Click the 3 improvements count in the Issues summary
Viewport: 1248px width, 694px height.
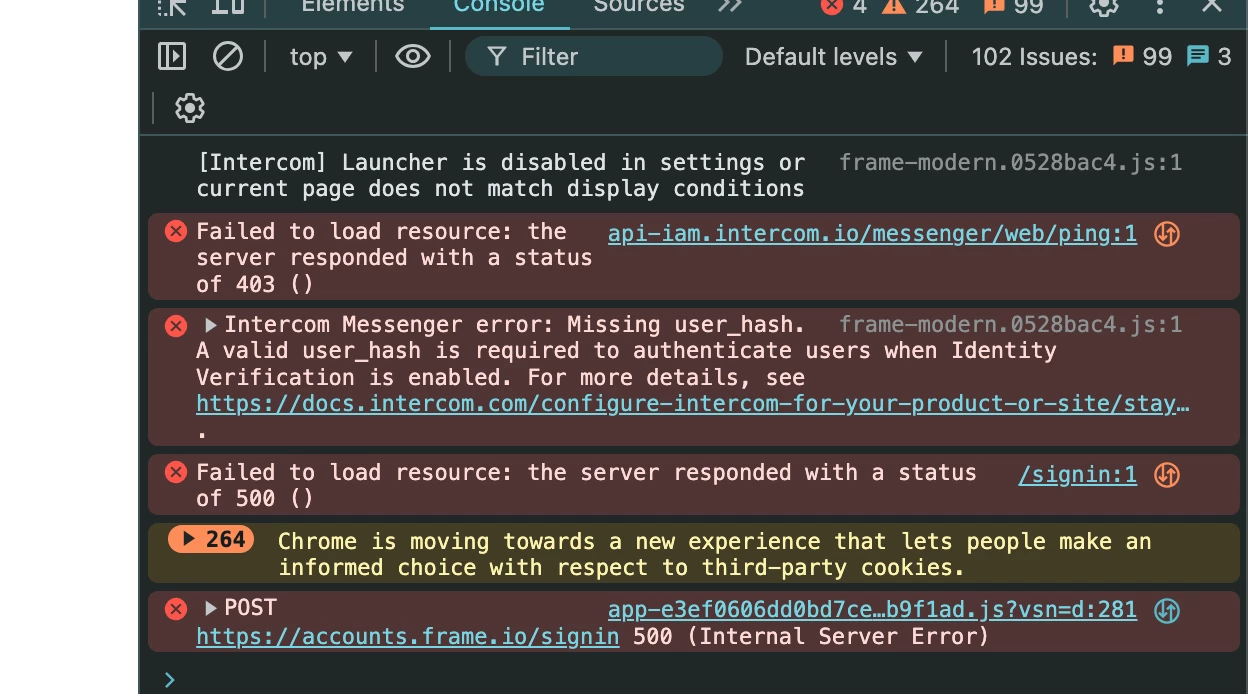pos(1209,57)
